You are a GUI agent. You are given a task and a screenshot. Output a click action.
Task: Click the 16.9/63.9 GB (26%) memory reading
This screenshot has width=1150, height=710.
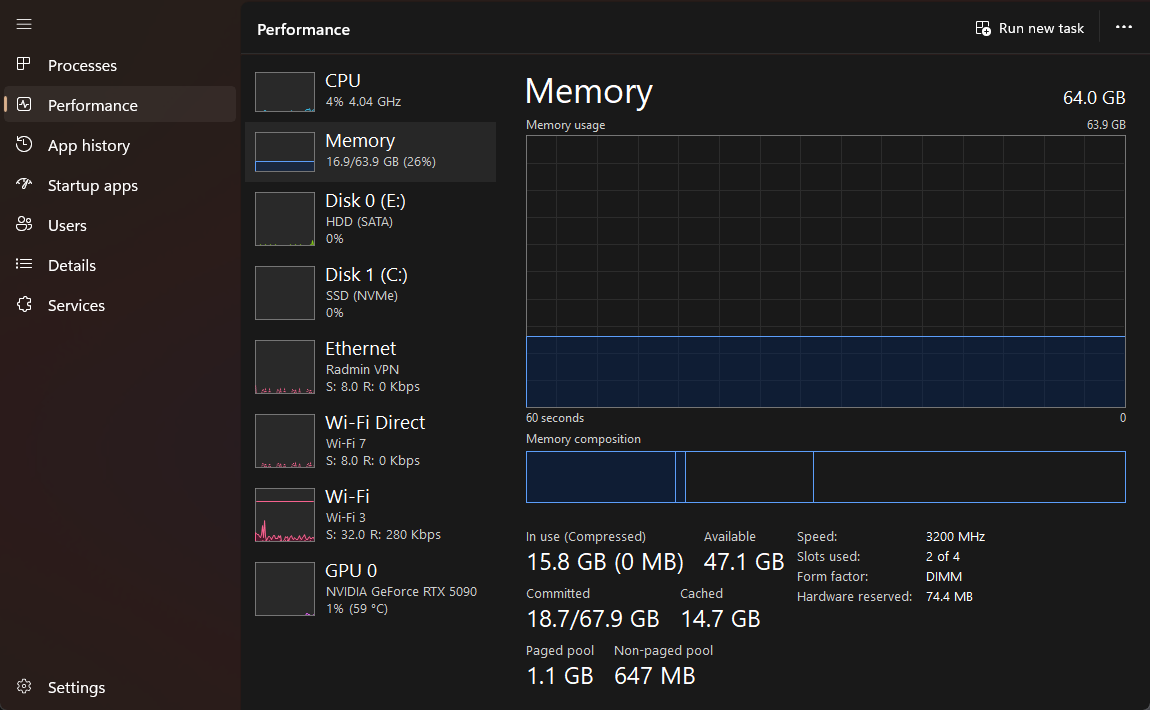click(x=381, y=161)
